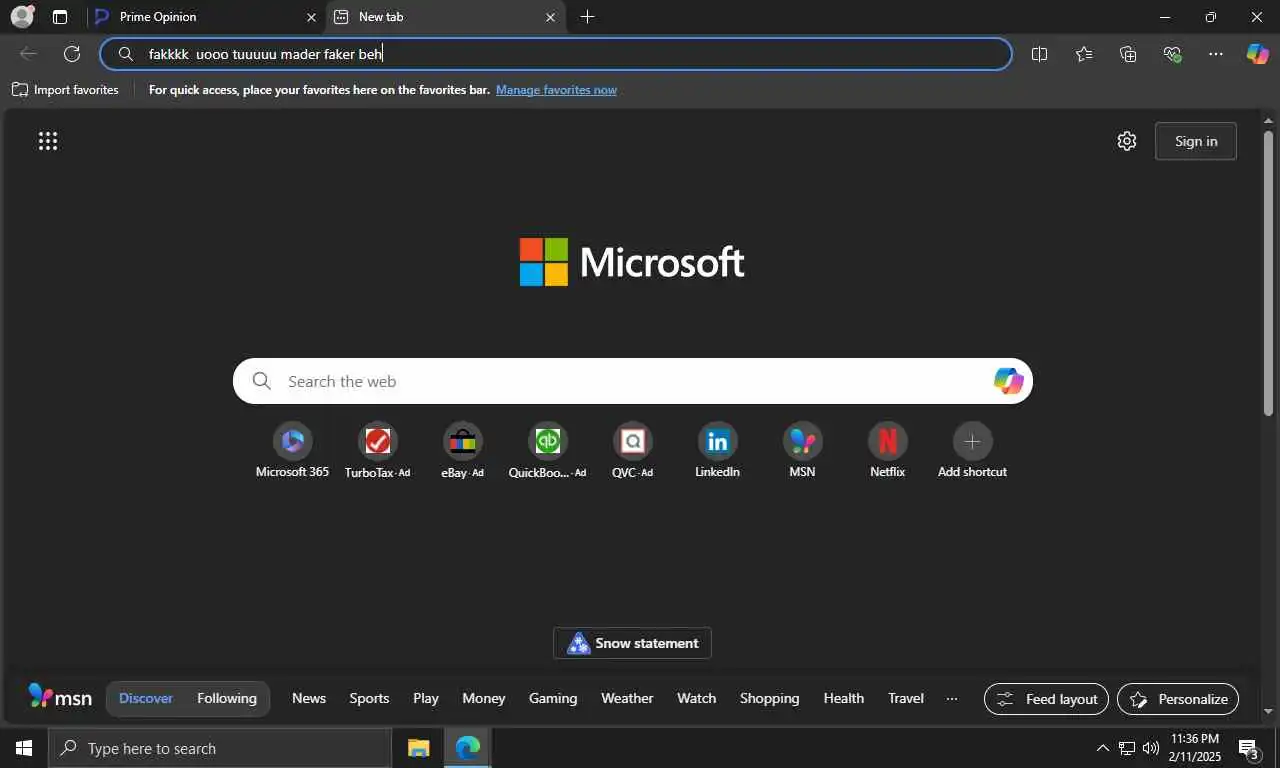Open QVC ad shortcut

[632, 450]
